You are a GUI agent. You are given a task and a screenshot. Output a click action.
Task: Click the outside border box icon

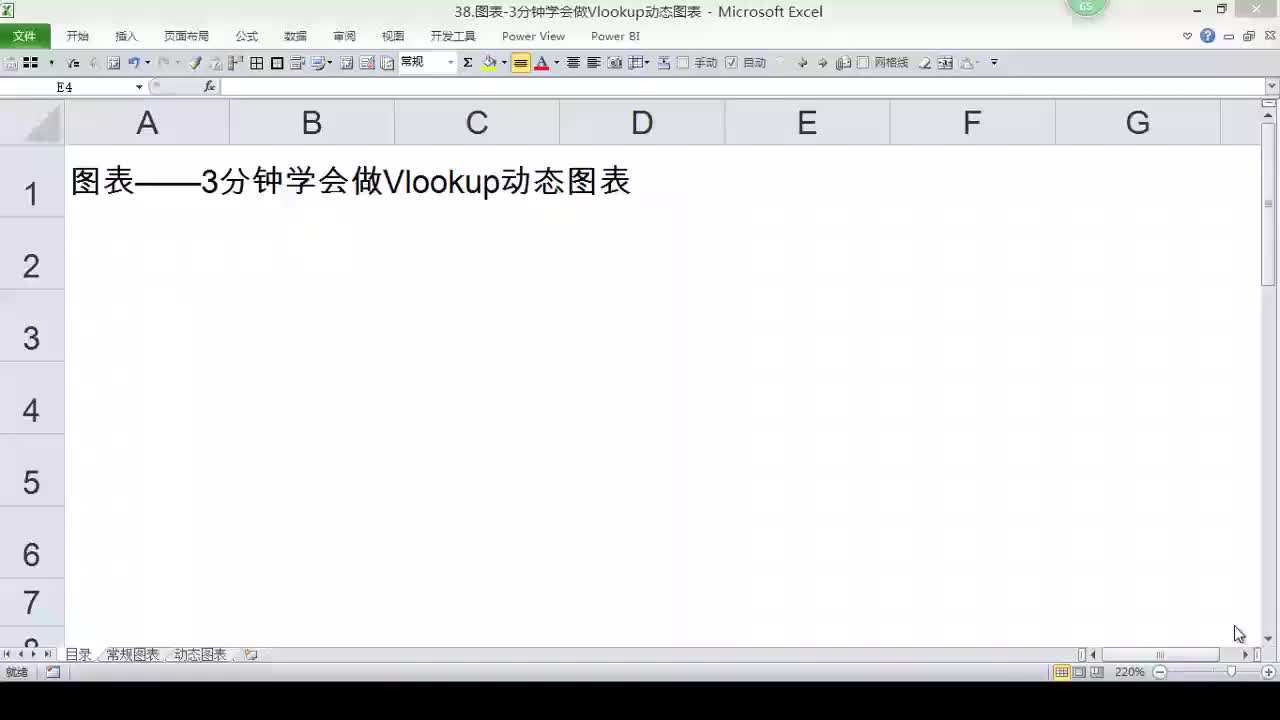277,62
